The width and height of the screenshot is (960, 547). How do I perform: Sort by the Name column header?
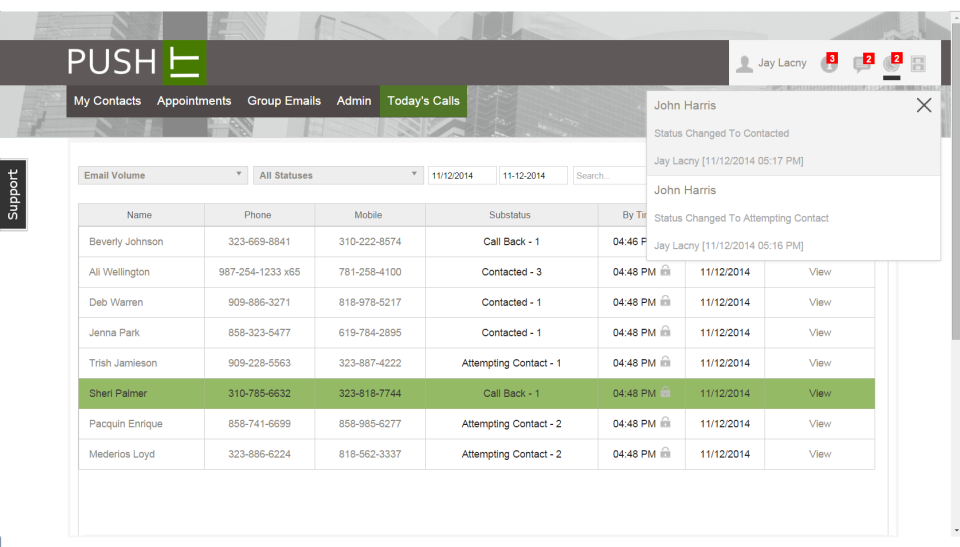pyautogui.click(x=141, y=215)
